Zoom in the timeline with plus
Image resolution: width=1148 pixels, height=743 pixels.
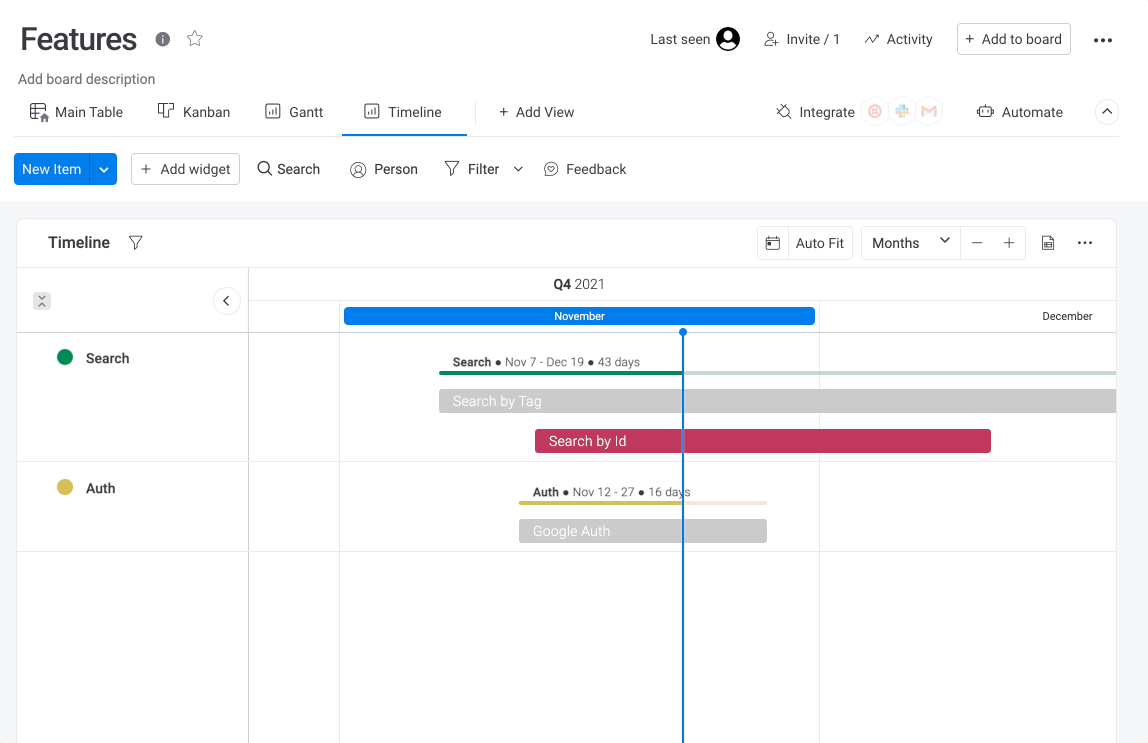point(1009,243)
